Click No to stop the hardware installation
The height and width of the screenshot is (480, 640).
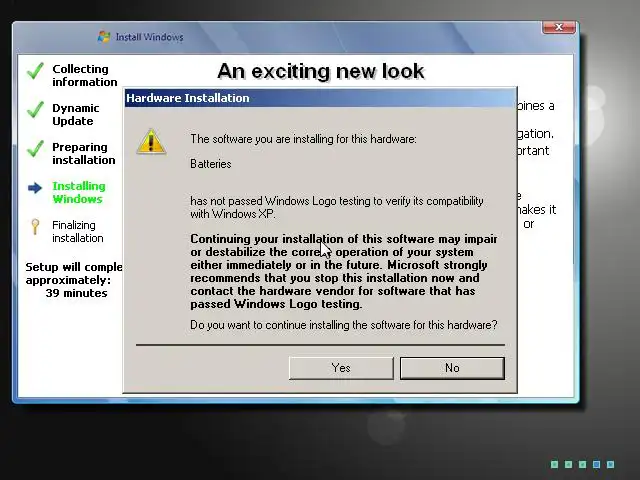[x=452, y=368]
